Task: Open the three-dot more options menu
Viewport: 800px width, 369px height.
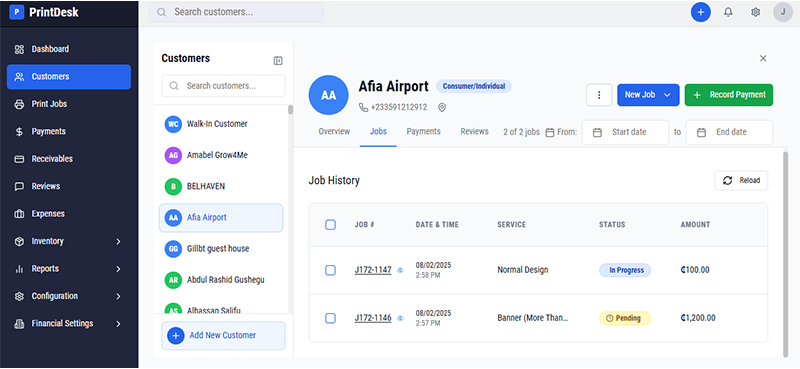Action: pos(599,95)
